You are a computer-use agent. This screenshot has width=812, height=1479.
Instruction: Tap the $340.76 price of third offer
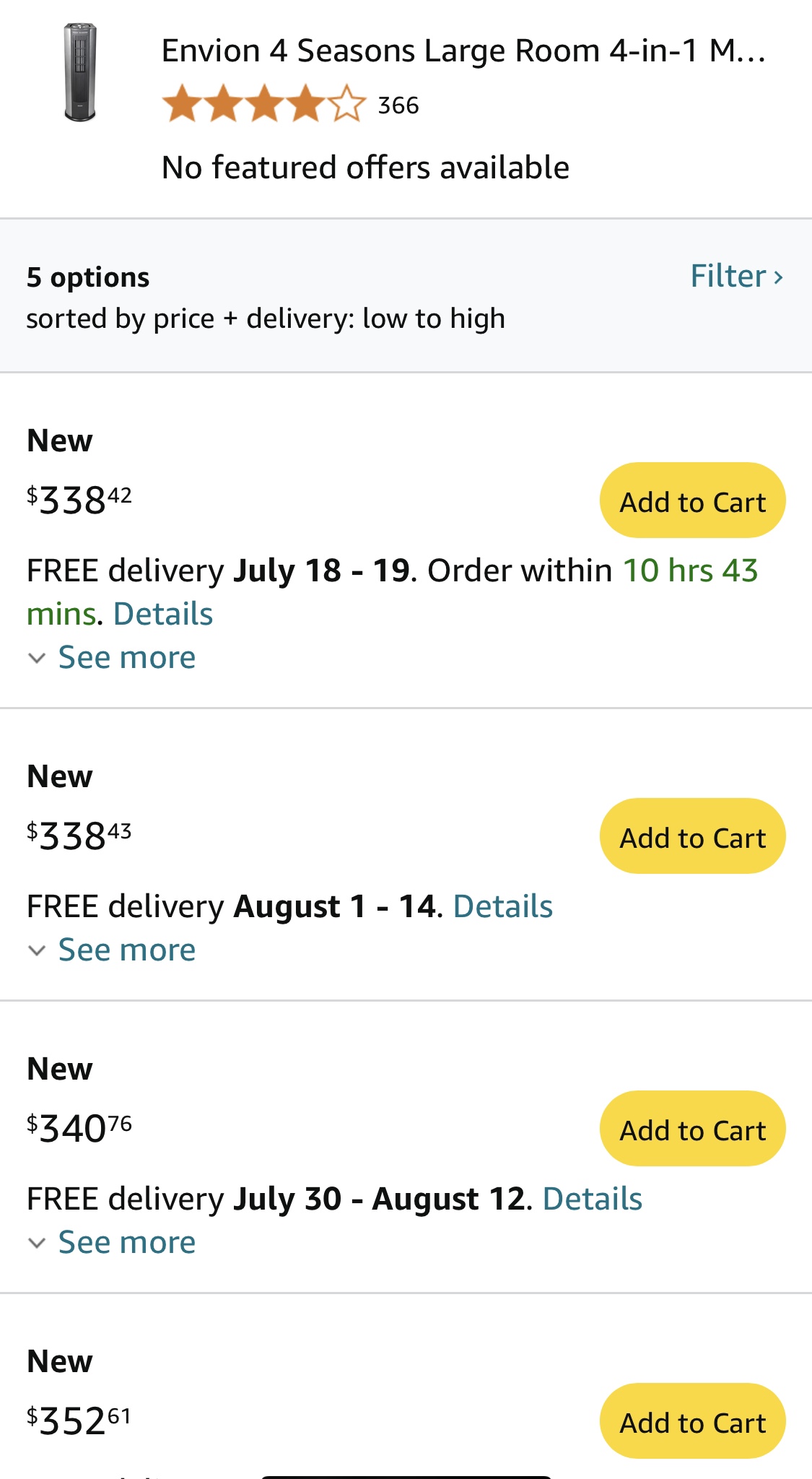click(79, 1128)
